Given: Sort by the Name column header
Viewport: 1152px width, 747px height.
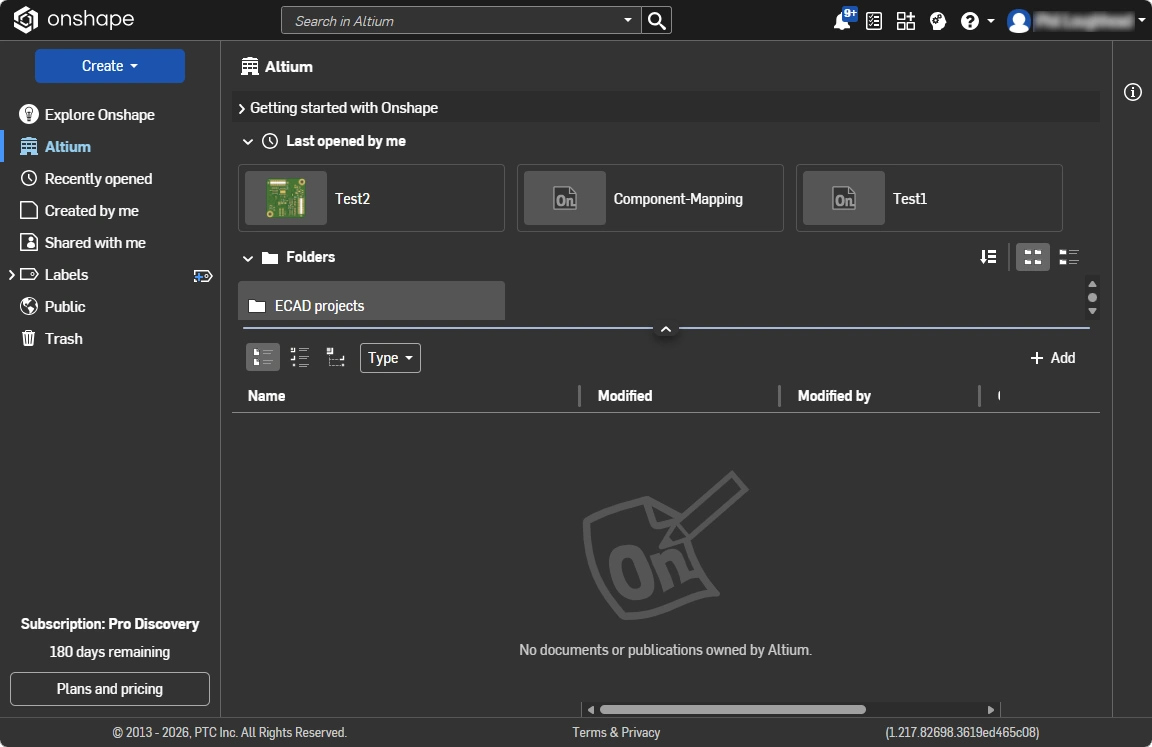Looking at the screenshot, I should click(266, 396).
